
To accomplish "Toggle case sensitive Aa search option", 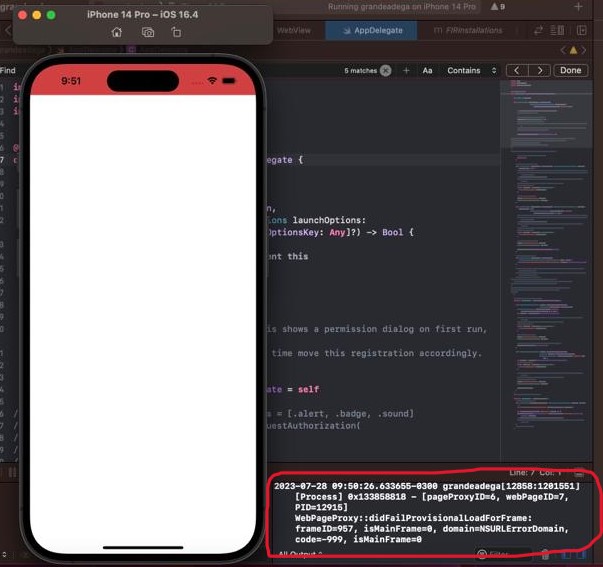I will pos(427,71).
